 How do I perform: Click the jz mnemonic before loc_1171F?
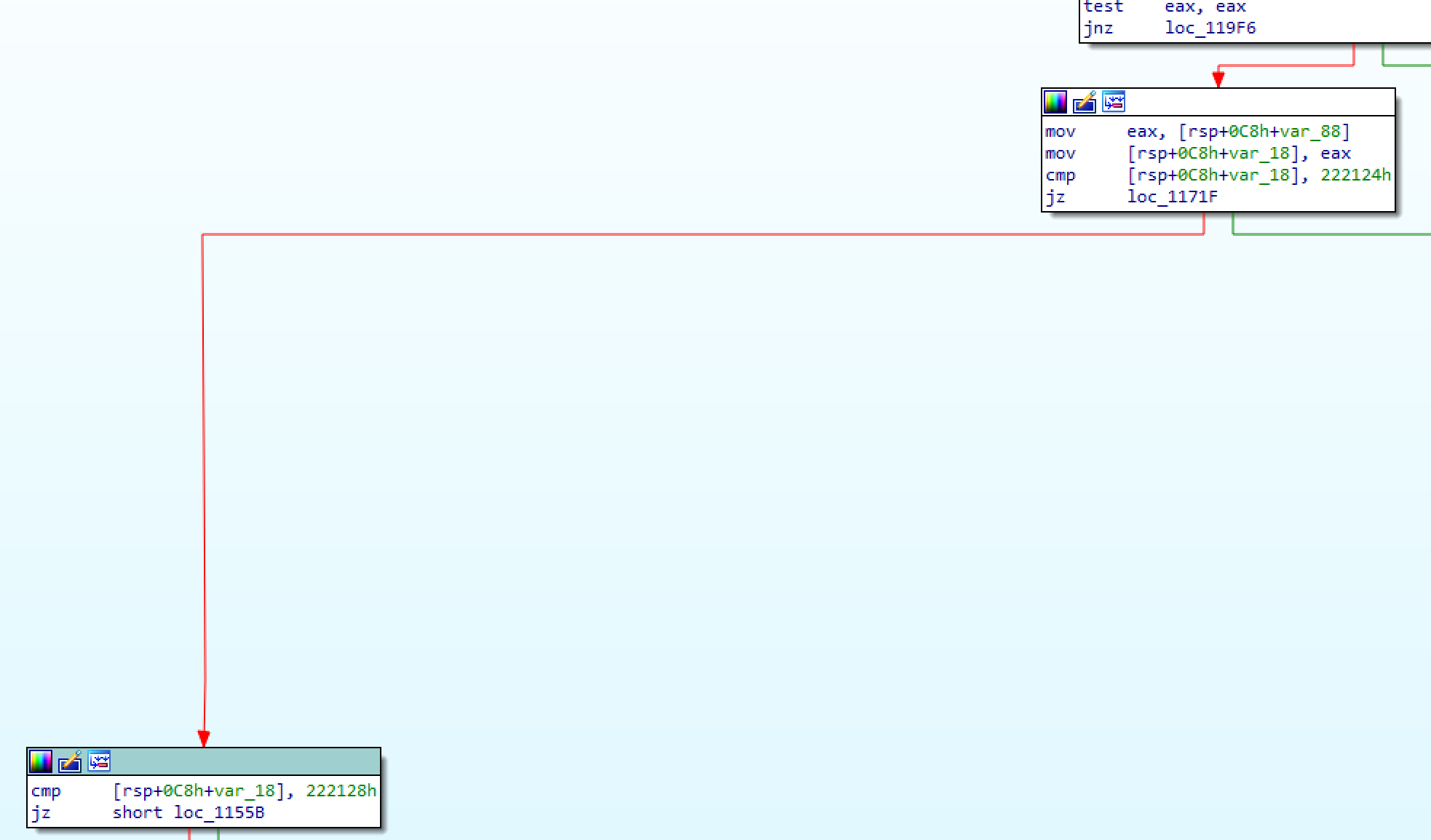pos(1055,197)
